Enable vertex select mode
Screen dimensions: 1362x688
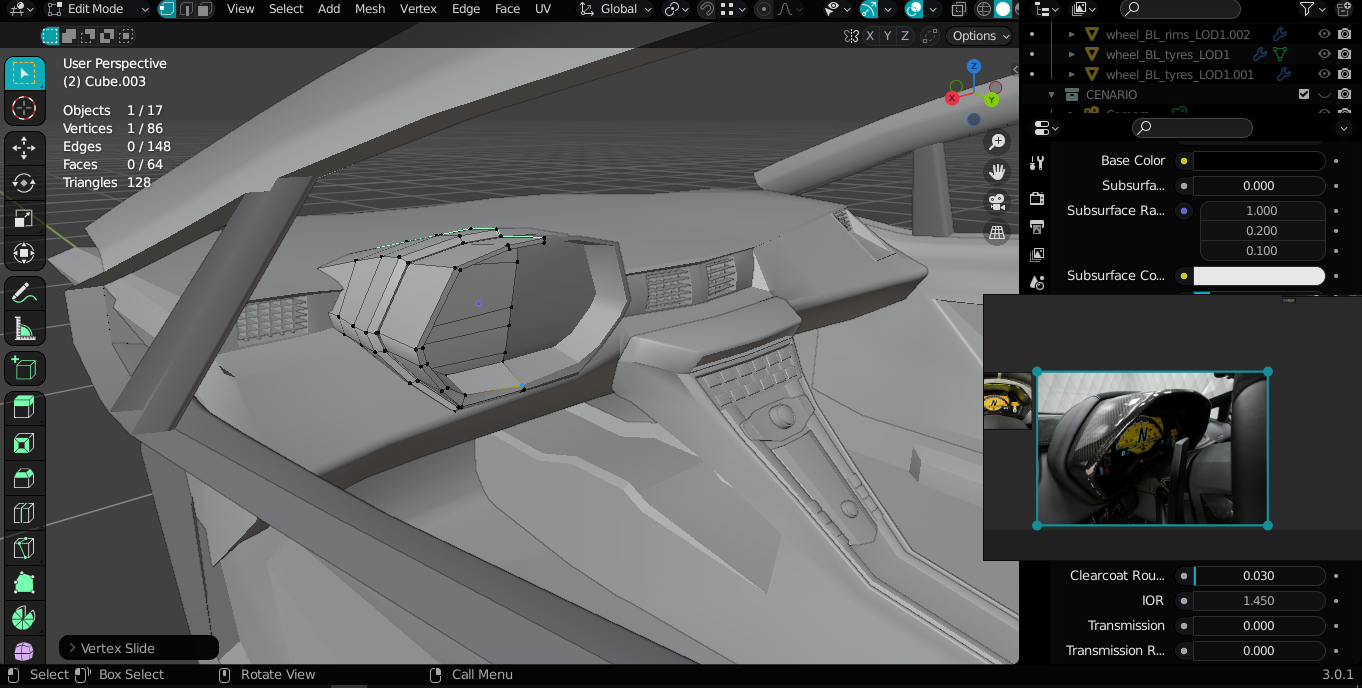(167, 9)
